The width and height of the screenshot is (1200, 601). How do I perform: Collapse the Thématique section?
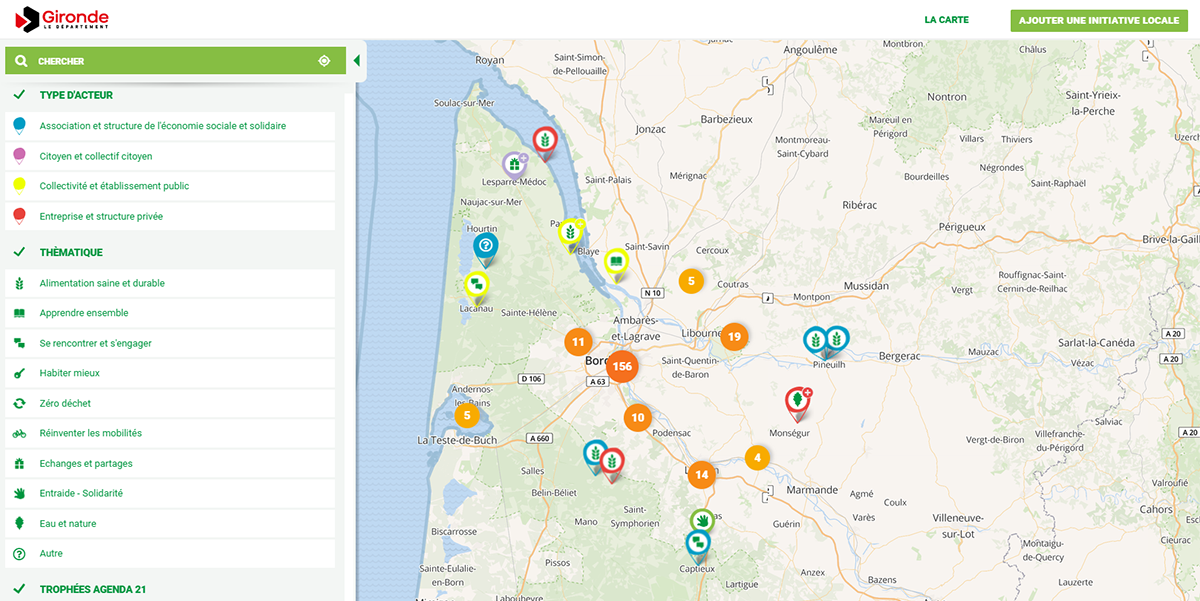(x=71, y=252)
